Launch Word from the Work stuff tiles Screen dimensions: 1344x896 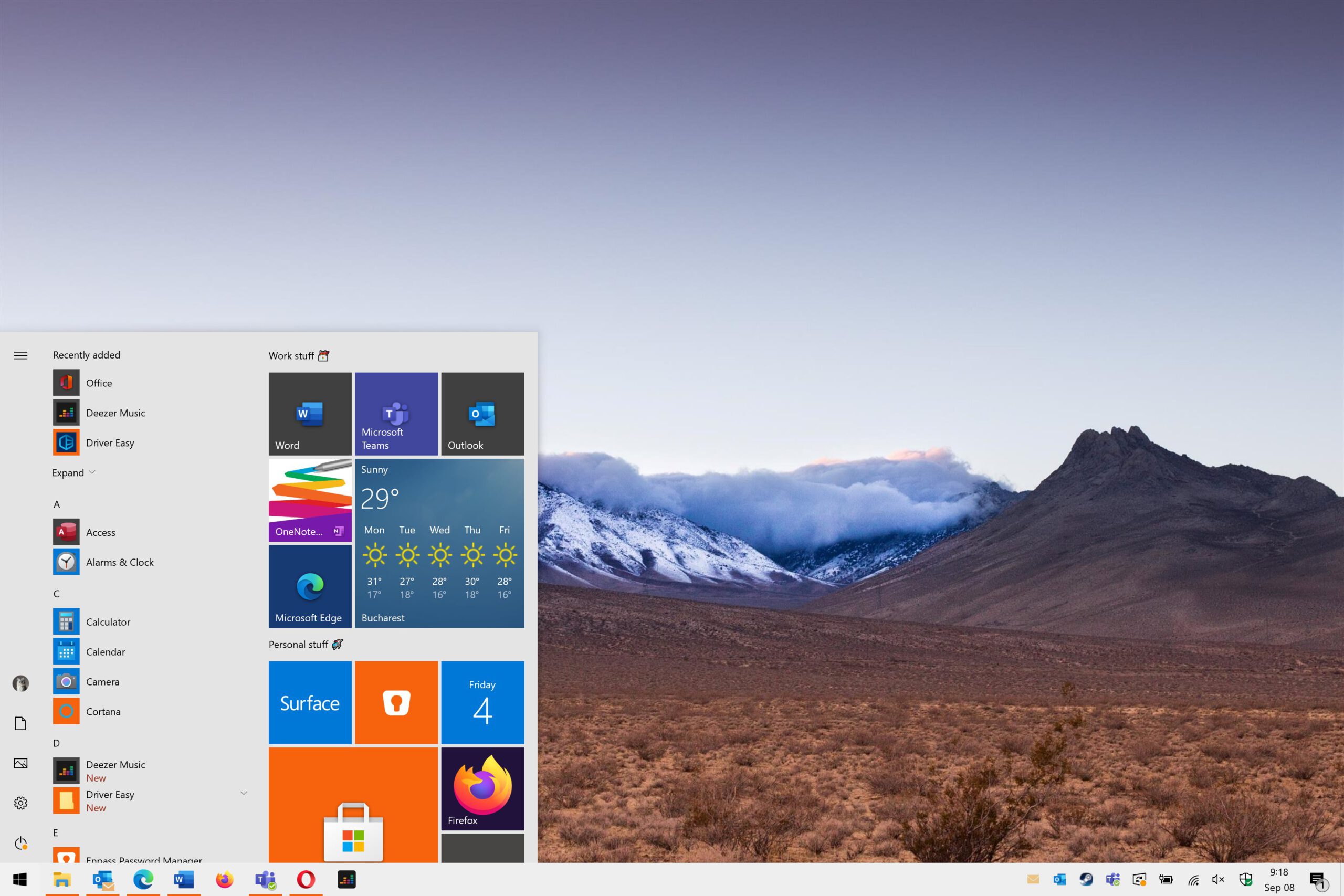pos(310,413)
